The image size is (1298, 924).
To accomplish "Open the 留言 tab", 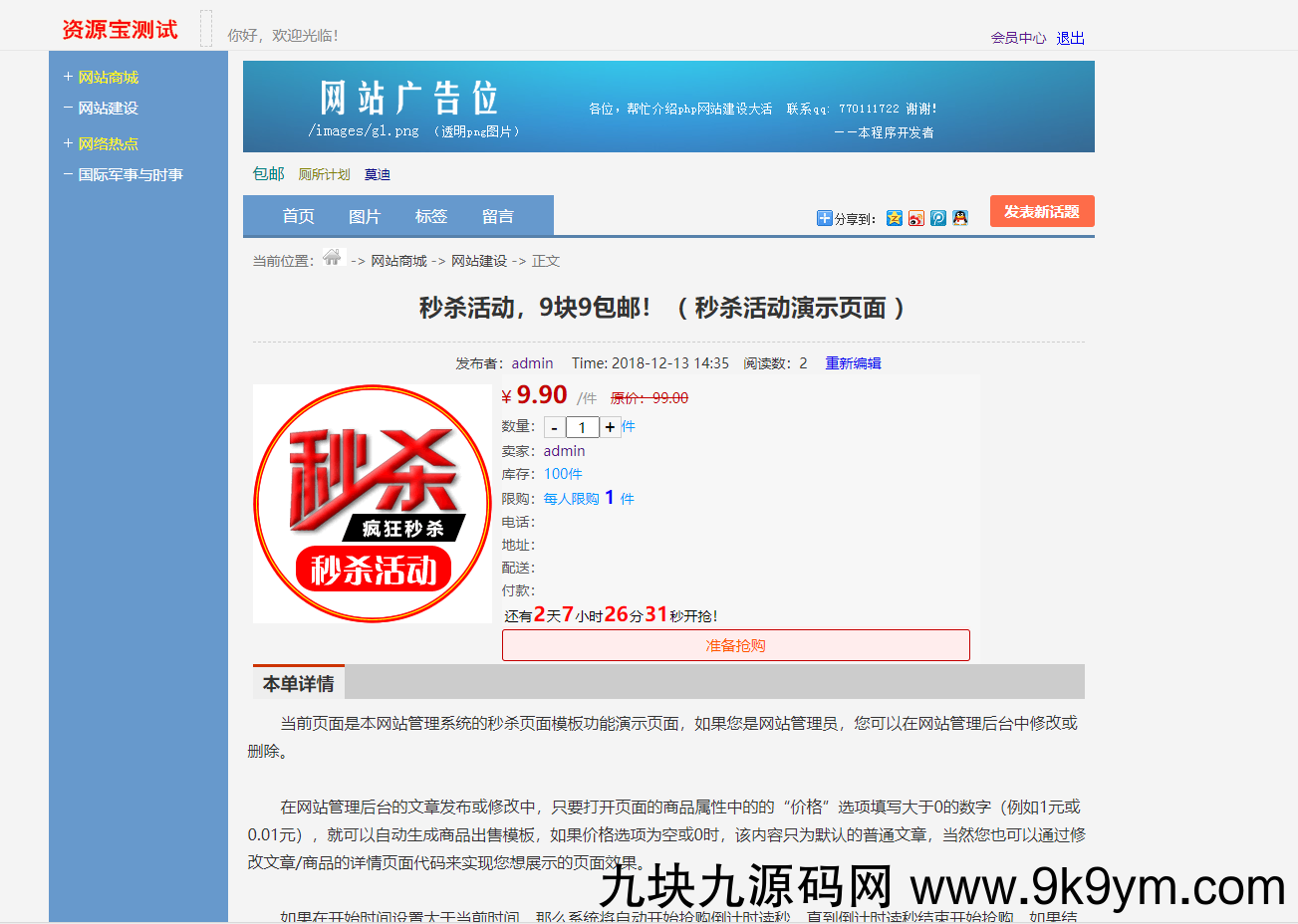I will [497, 215].
